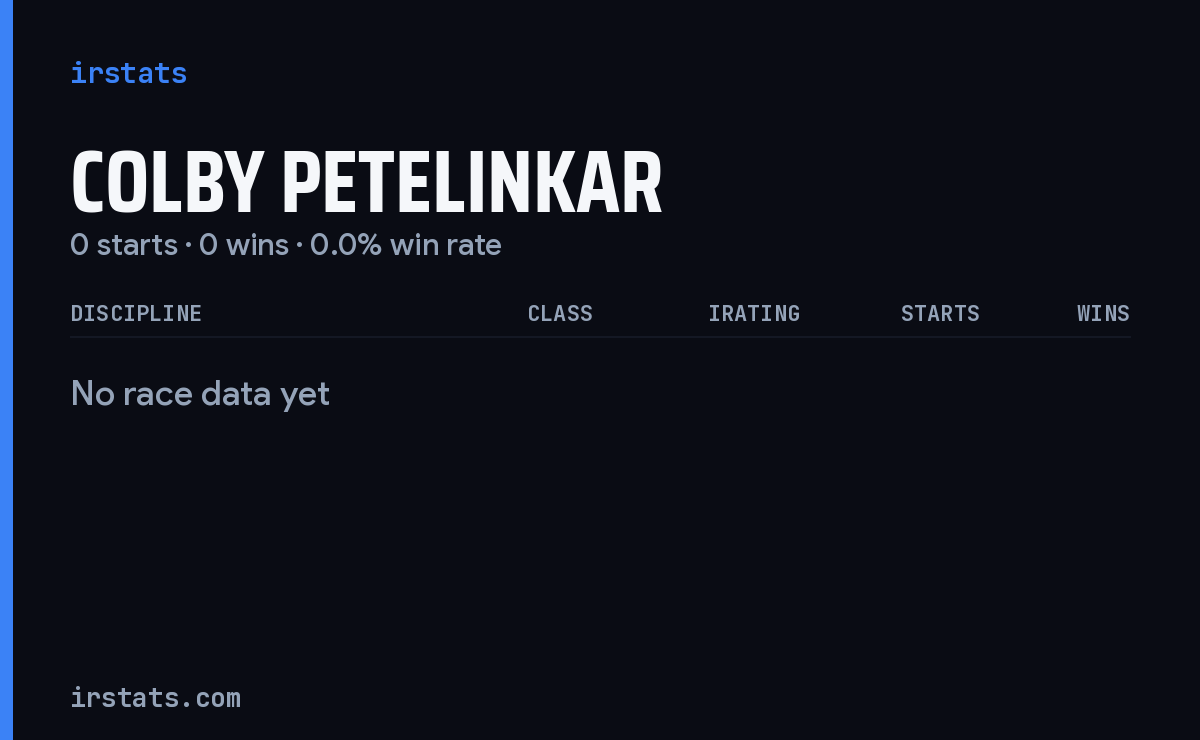This screenshot has width=1200, height=740.
Task: Click the "0 starts" summary stat
Action: click(x=124, y=245)
